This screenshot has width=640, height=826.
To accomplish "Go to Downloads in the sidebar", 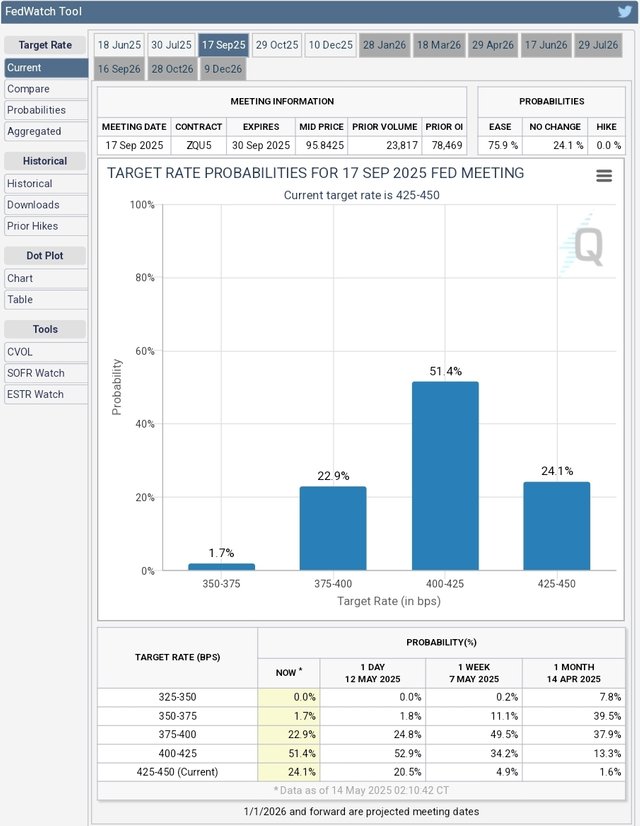I will pos(46,205).
